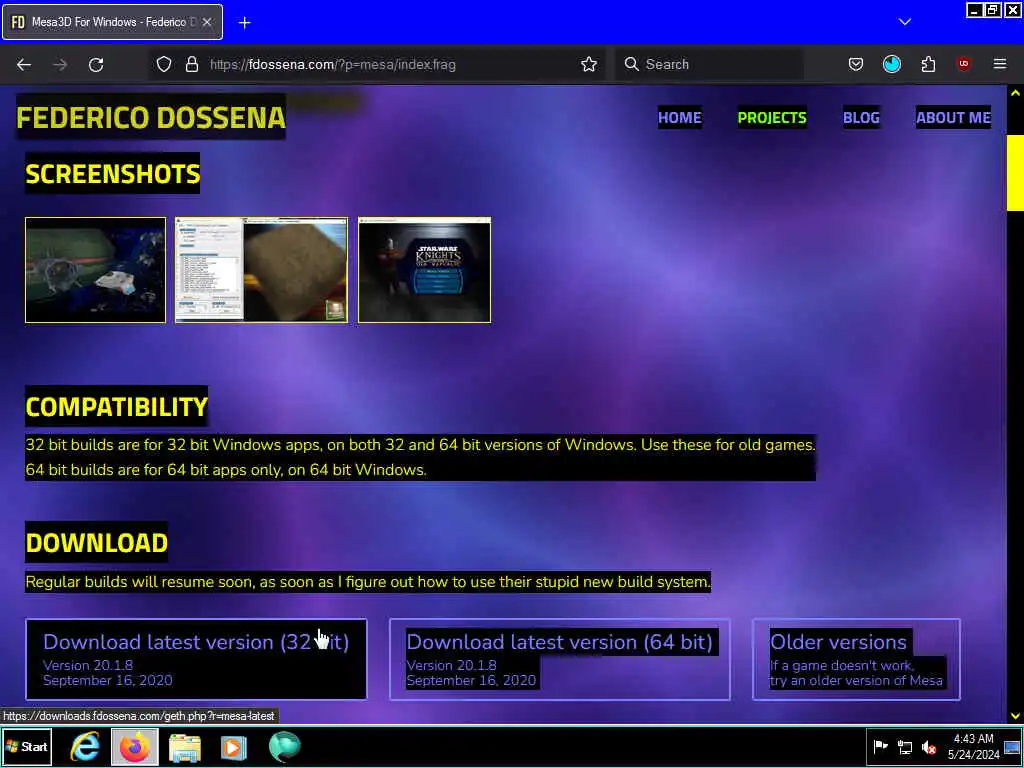1024x768 pixels.
Task: Open the Save to Pocket icon
Action: tap(856, 64)
